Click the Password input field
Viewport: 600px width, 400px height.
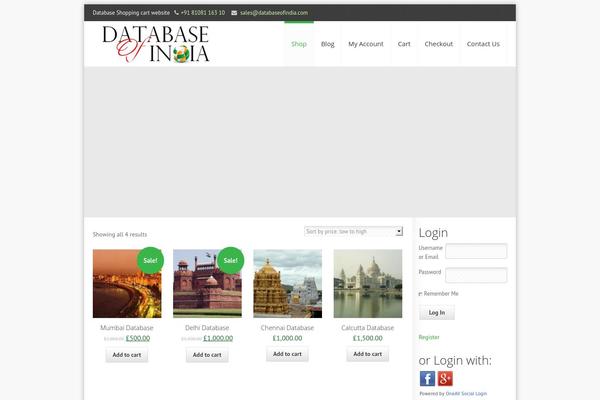pos(476,275)
